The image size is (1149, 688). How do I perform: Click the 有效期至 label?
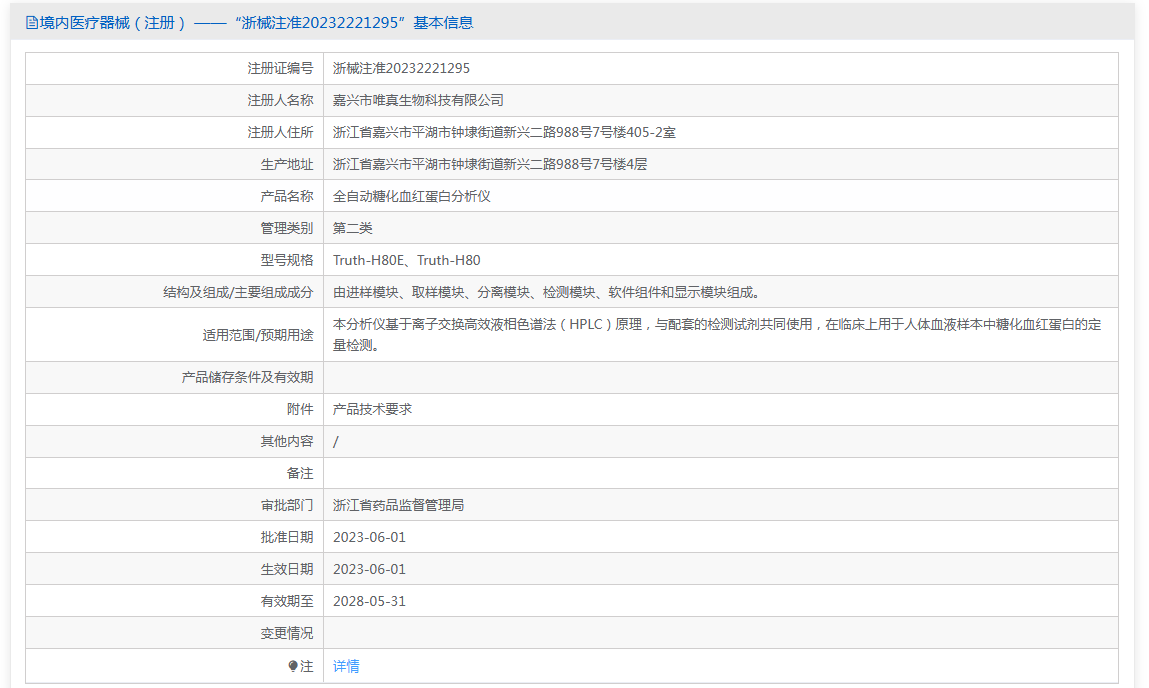pos(287,602)
